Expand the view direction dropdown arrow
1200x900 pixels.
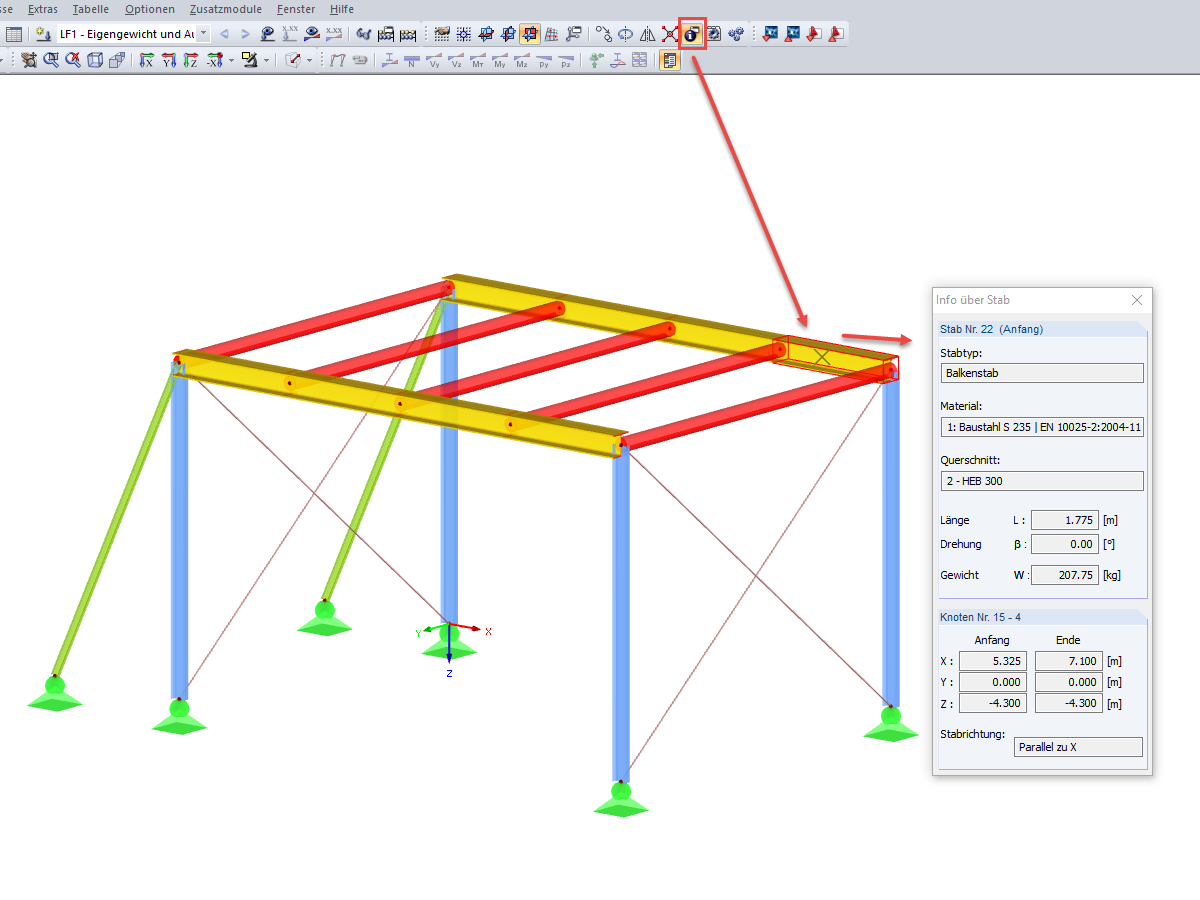click(230, 60)
